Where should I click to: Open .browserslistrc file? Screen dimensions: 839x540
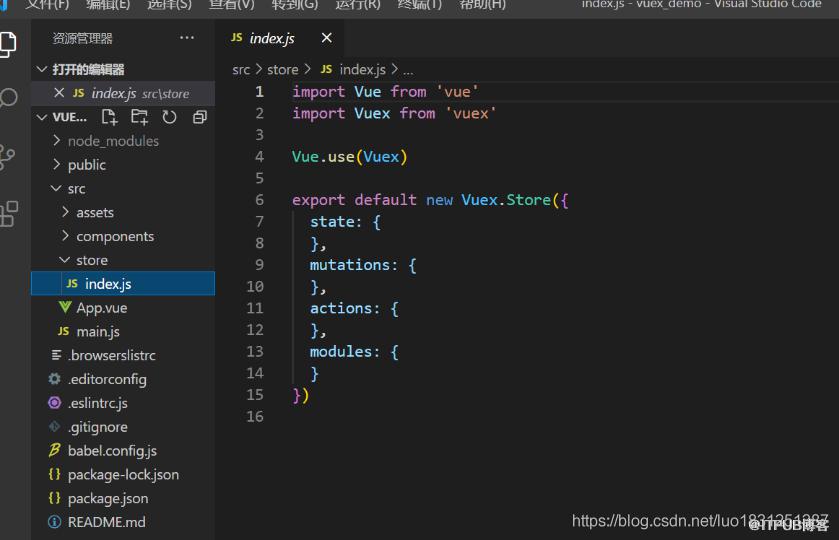123,355
